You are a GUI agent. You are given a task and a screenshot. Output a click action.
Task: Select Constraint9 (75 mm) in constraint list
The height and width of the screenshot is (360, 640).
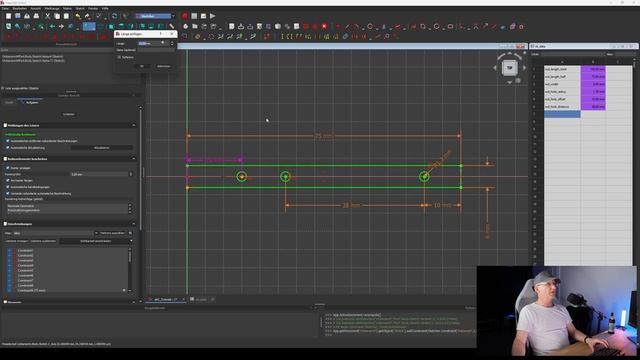click(x=31, y=290)
